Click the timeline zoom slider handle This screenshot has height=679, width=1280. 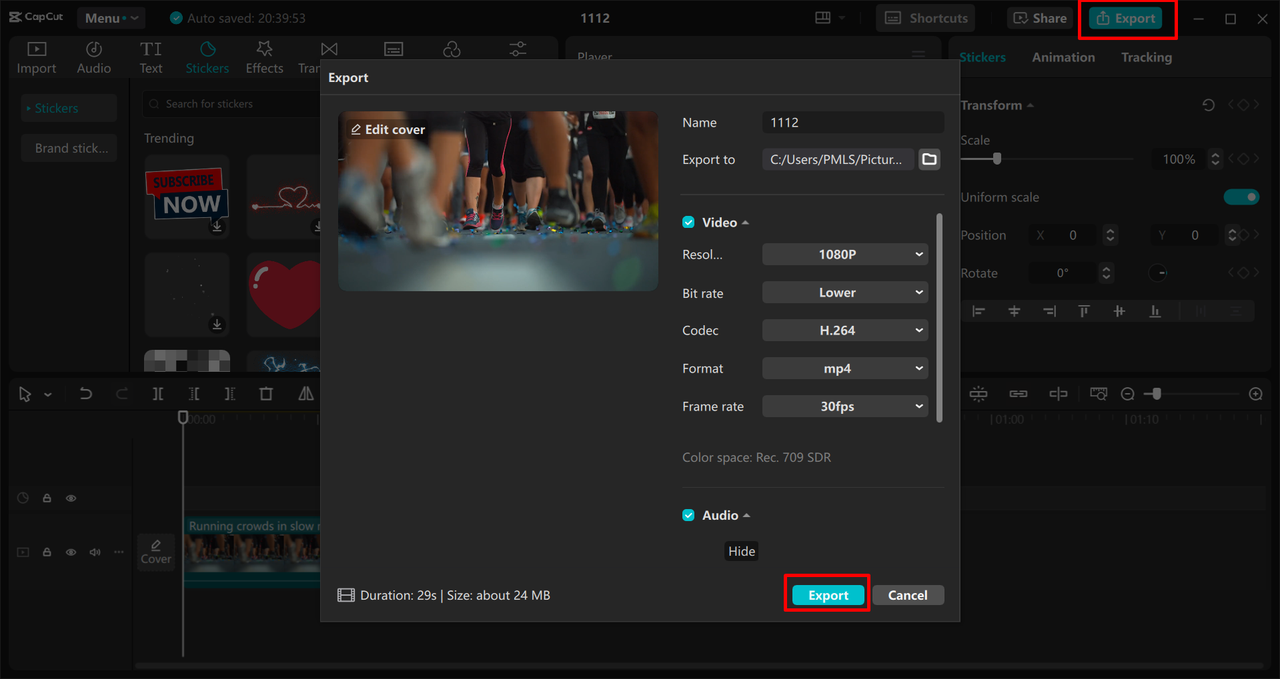(1156, 394)
